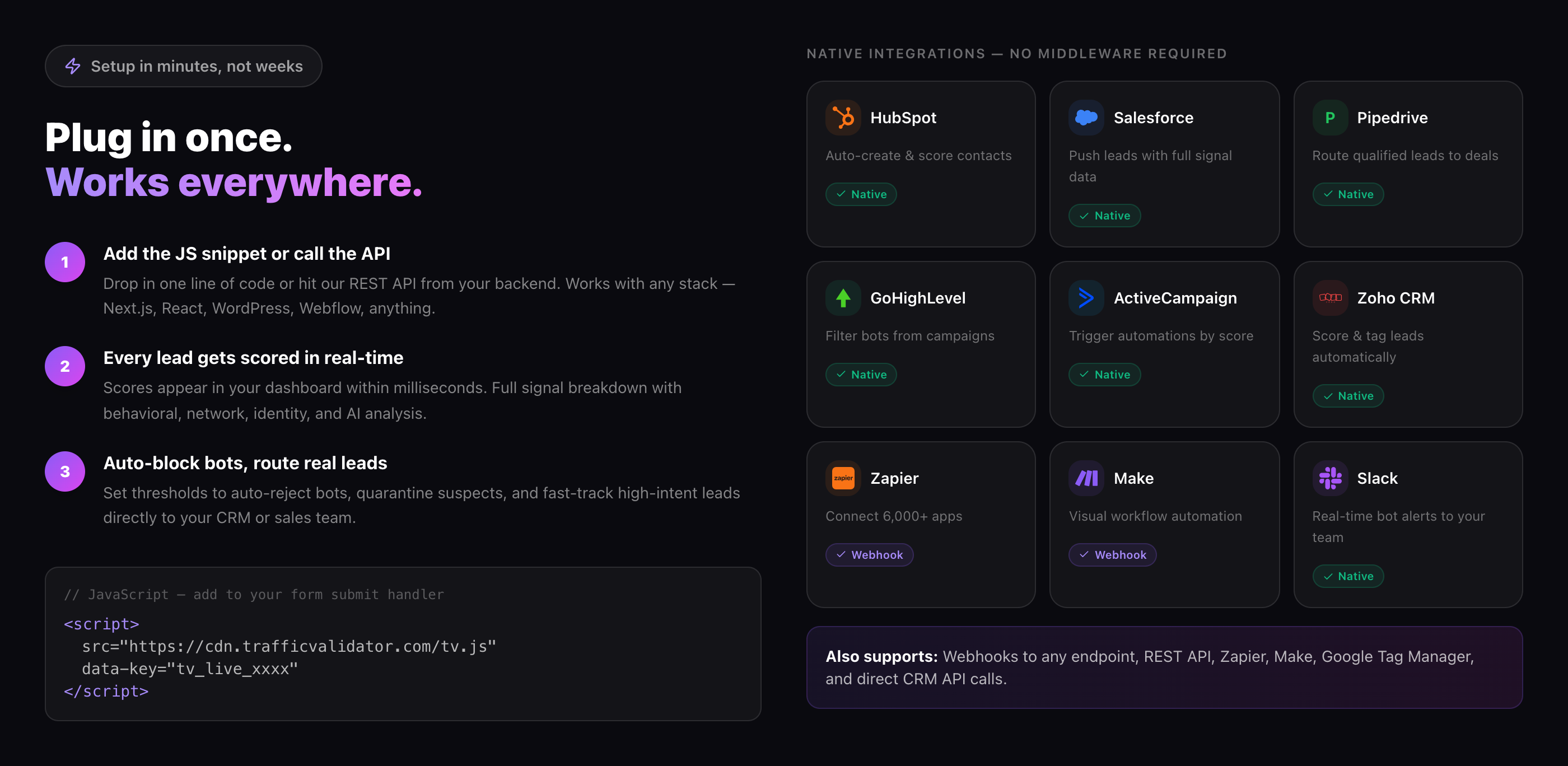The image size is (1568, 766).
Task: Click the ActiveCampaign chevron icon
Action: tap(1086, 298)
